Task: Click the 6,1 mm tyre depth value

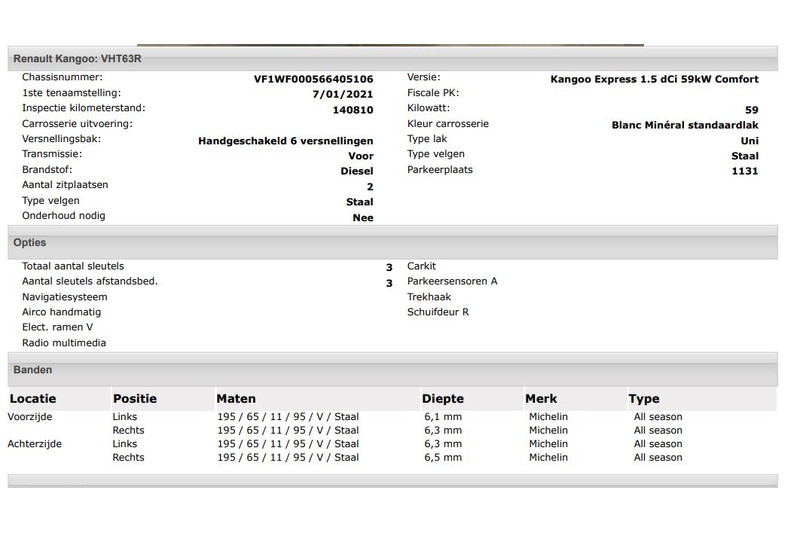Action: click(x=442, y=417)
